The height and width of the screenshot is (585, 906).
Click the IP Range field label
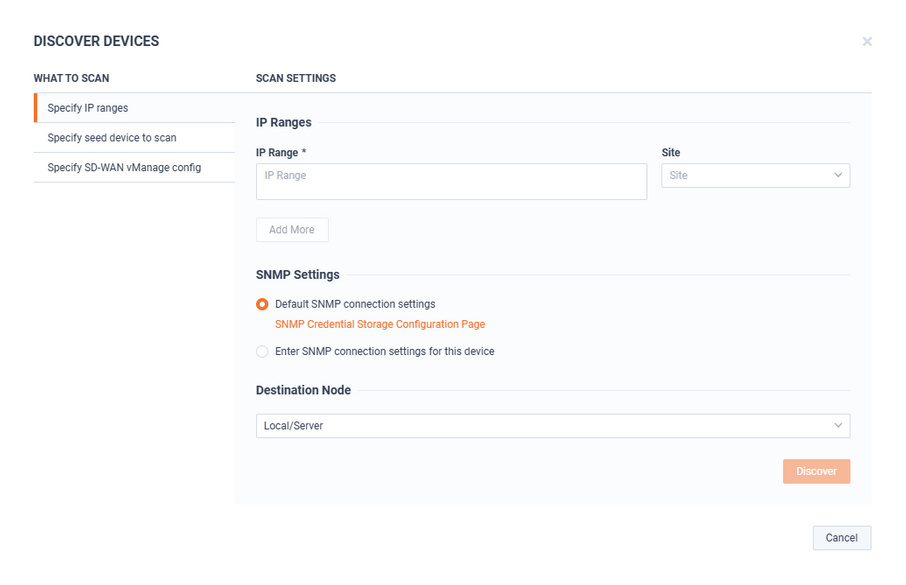[281, 153]
